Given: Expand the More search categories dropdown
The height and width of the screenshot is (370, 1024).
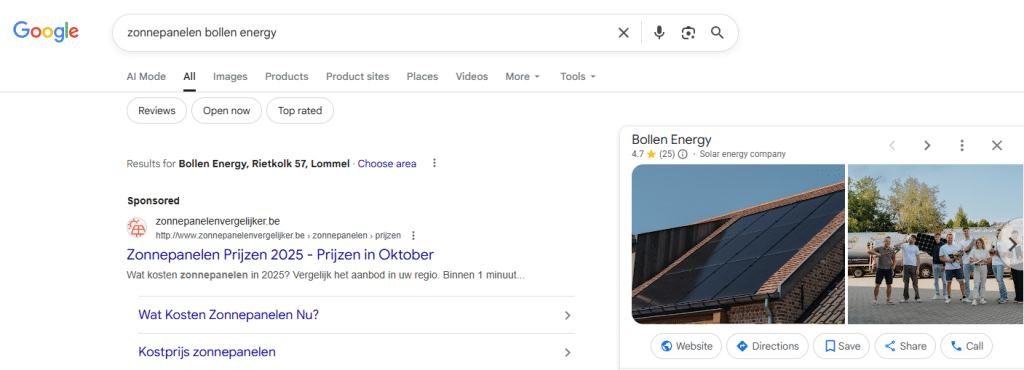Looking at the screenshot, I should point(523,76).
